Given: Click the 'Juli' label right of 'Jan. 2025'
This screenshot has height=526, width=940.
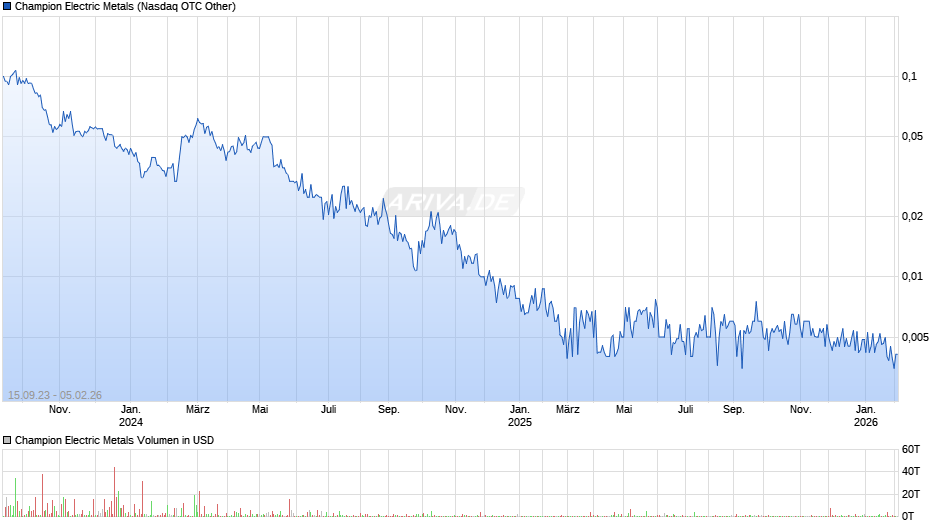Looking at the screenshot, I should pyautogui.click(x=685, y=410).
